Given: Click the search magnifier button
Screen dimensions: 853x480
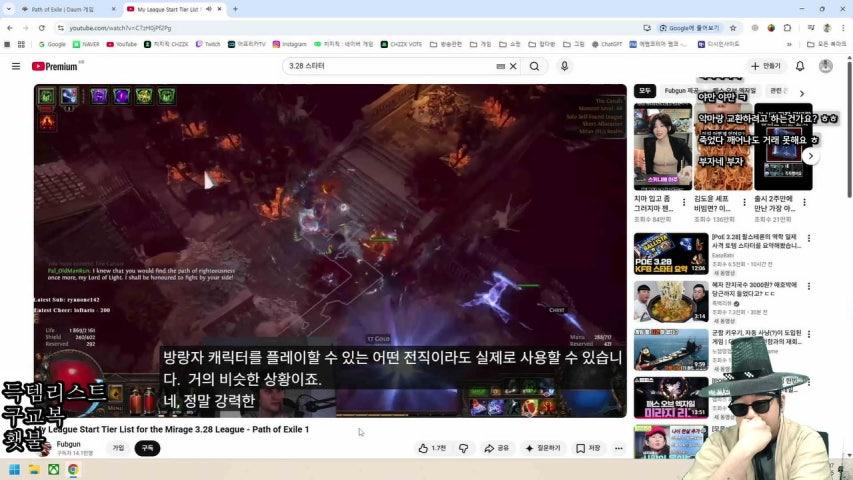Looking at the screenshot, I should [x=535, y=66].
